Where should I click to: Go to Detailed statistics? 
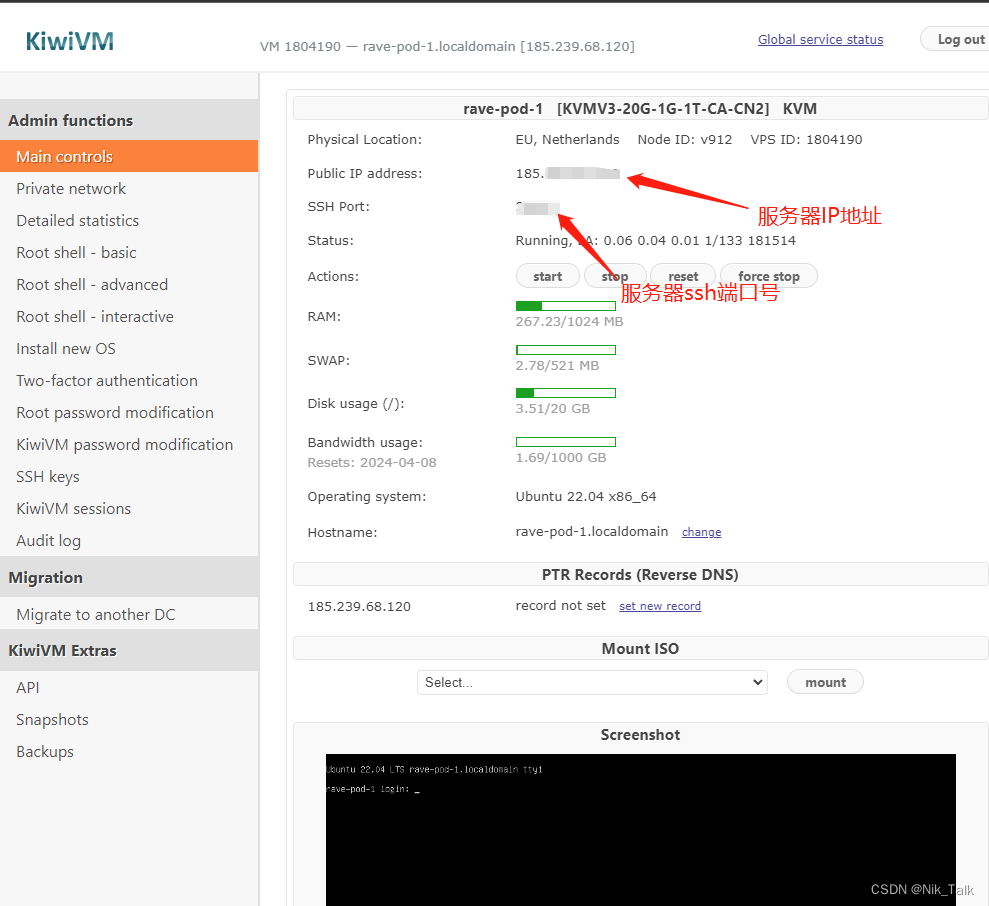[78, 221]
